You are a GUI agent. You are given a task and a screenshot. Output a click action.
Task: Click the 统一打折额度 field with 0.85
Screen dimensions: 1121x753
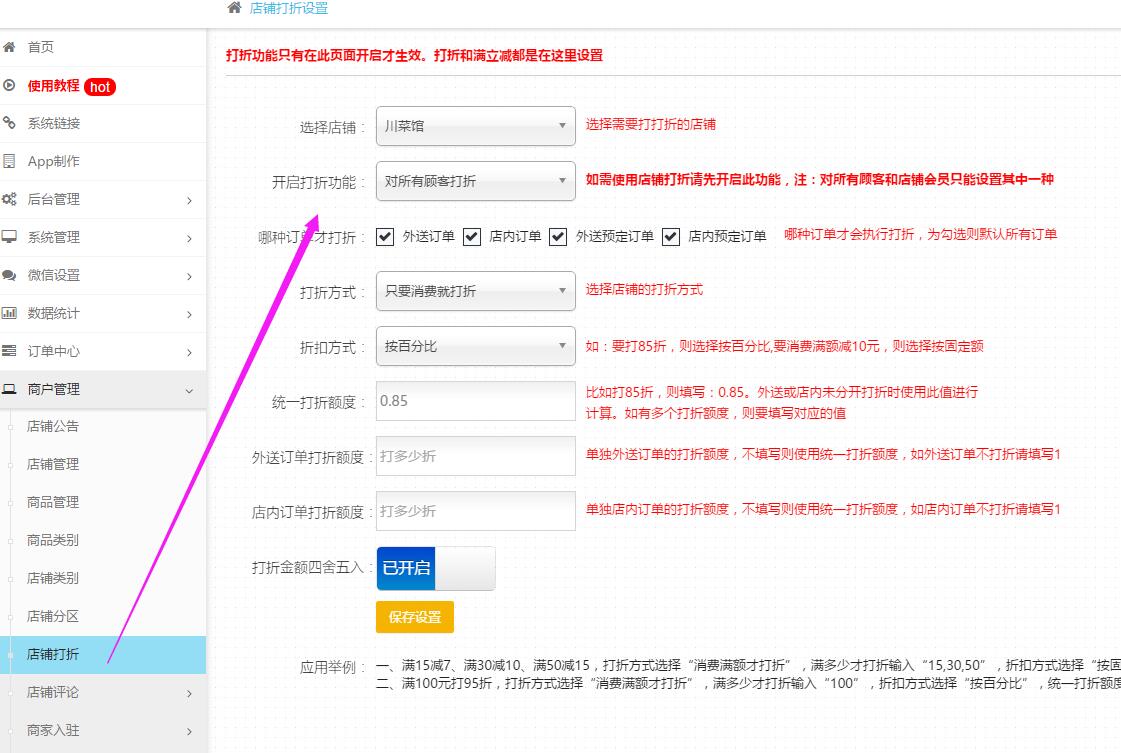(475, 401)
